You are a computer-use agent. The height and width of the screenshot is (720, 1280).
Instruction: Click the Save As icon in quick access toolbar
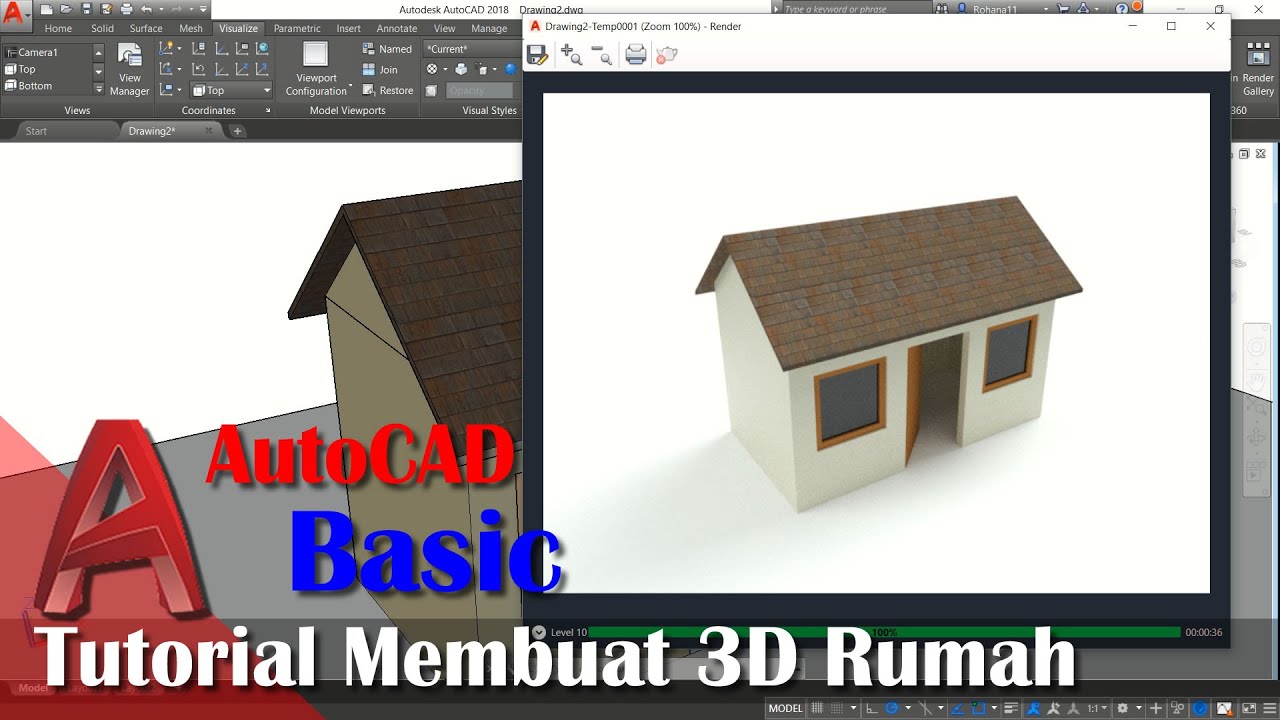point(106,9)
